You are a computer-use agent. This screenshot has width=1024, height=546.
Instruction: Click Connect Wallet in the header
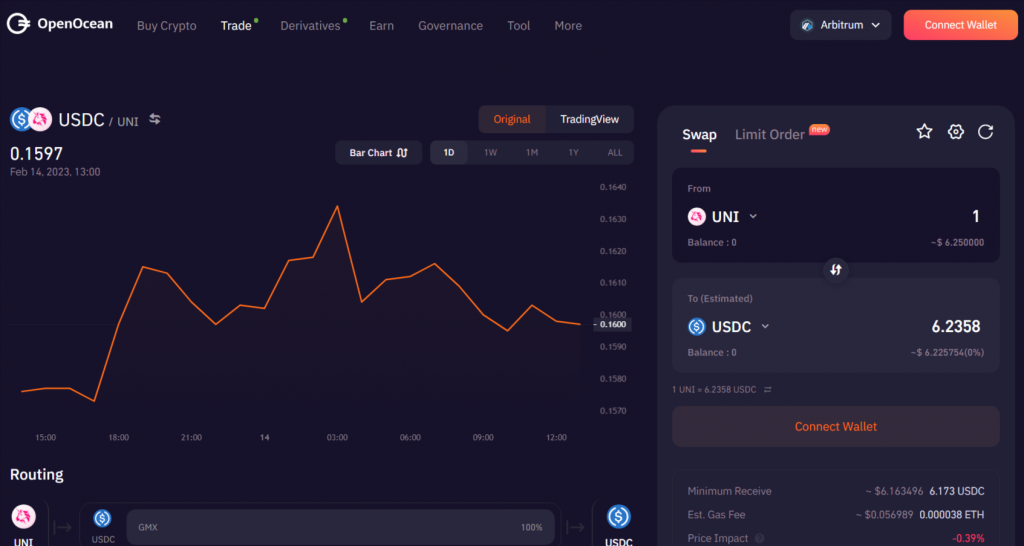pyautogui.click(x=961, y=25)
